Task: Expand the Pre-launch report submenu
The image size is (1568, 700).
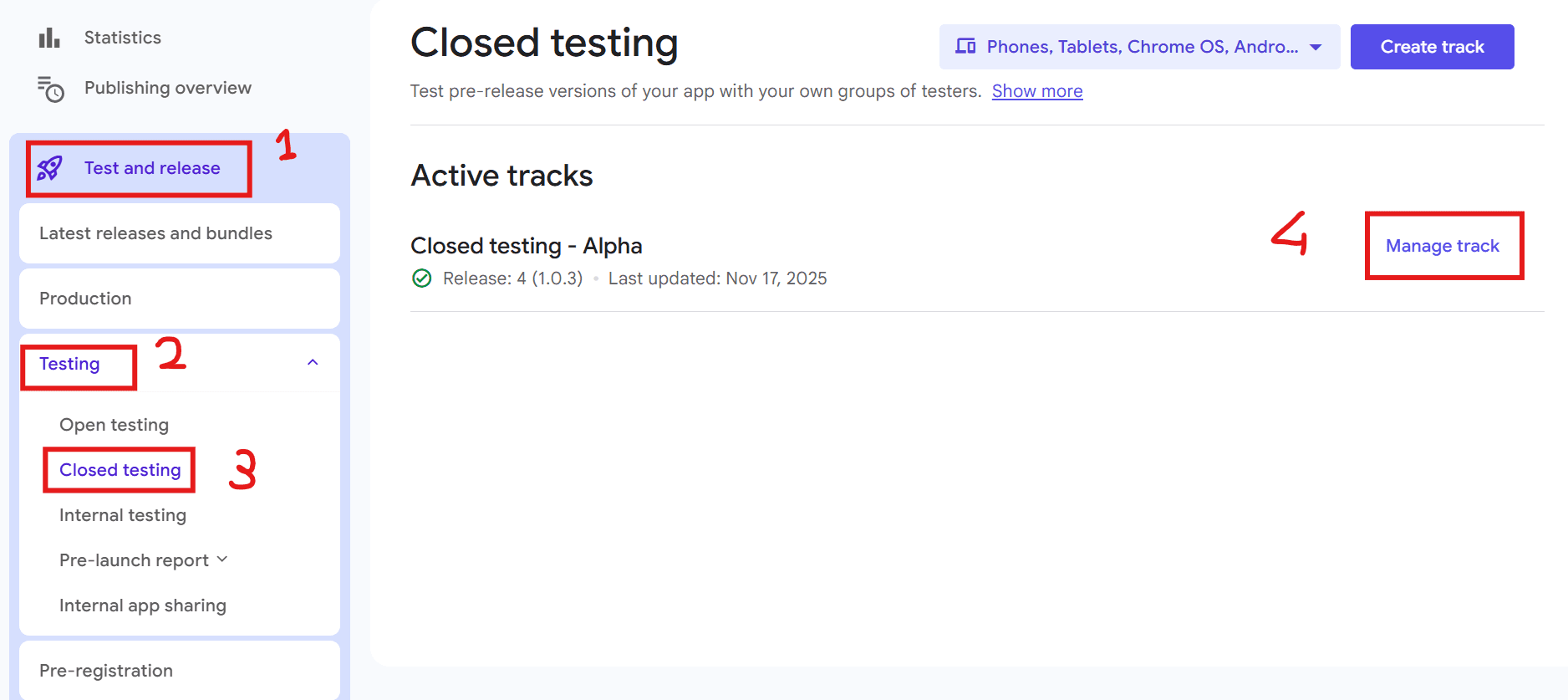Action: point(222,559)
